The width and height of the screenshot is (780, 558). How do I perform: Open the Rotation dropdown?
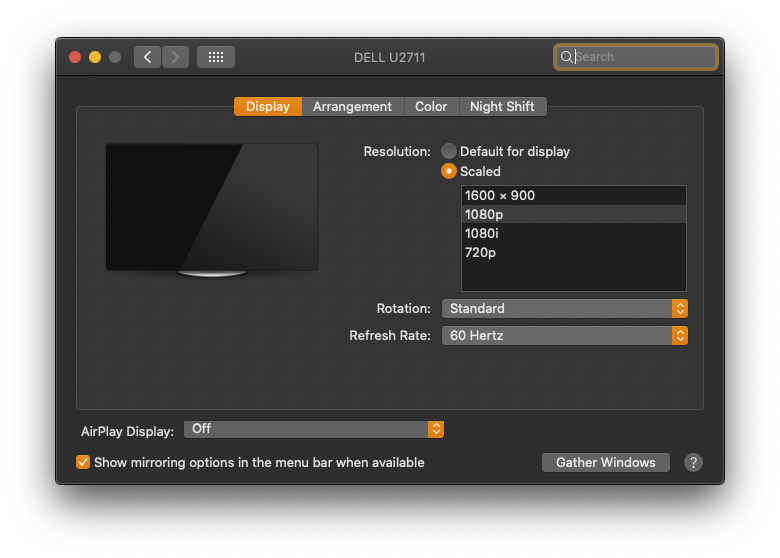pos(565,308)
